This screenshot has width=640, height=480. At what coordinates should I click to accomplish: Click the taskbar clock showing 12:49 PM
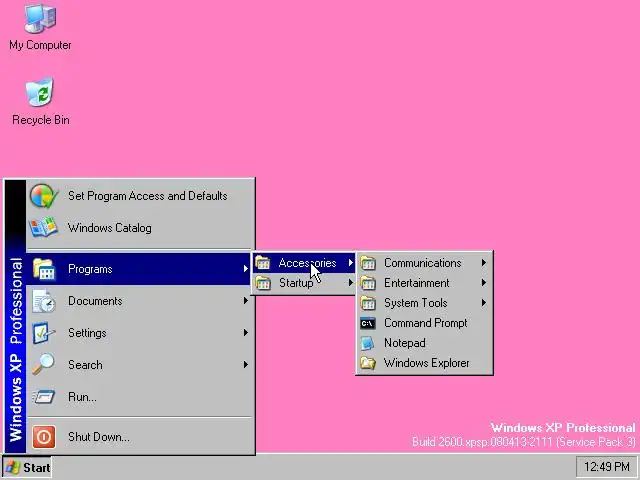click(607, 466)
